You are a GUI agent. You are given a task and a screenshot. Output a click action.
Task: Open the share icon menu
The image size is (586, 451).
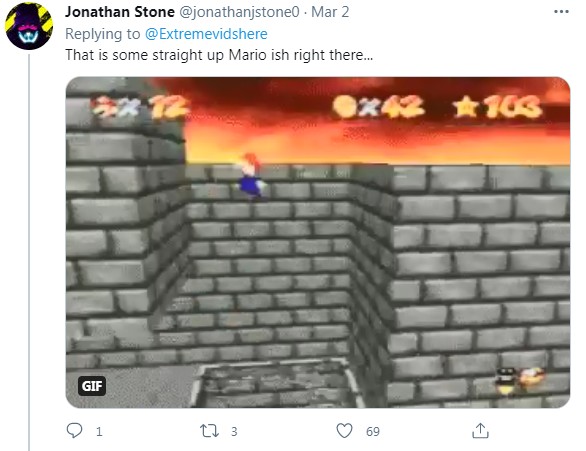[480, 430]
